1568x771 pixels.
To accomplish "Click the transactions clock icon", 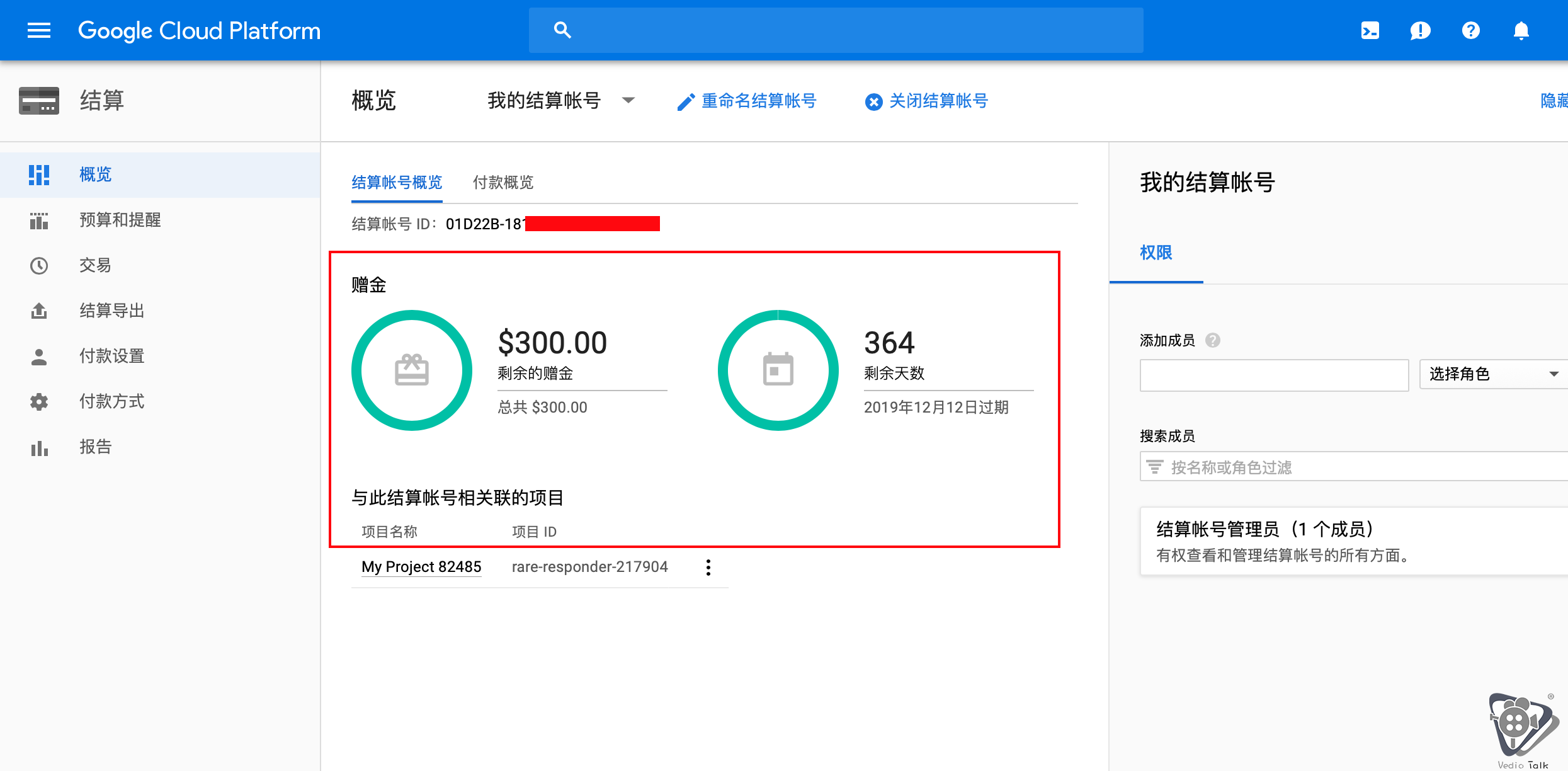I will (39, 266).
